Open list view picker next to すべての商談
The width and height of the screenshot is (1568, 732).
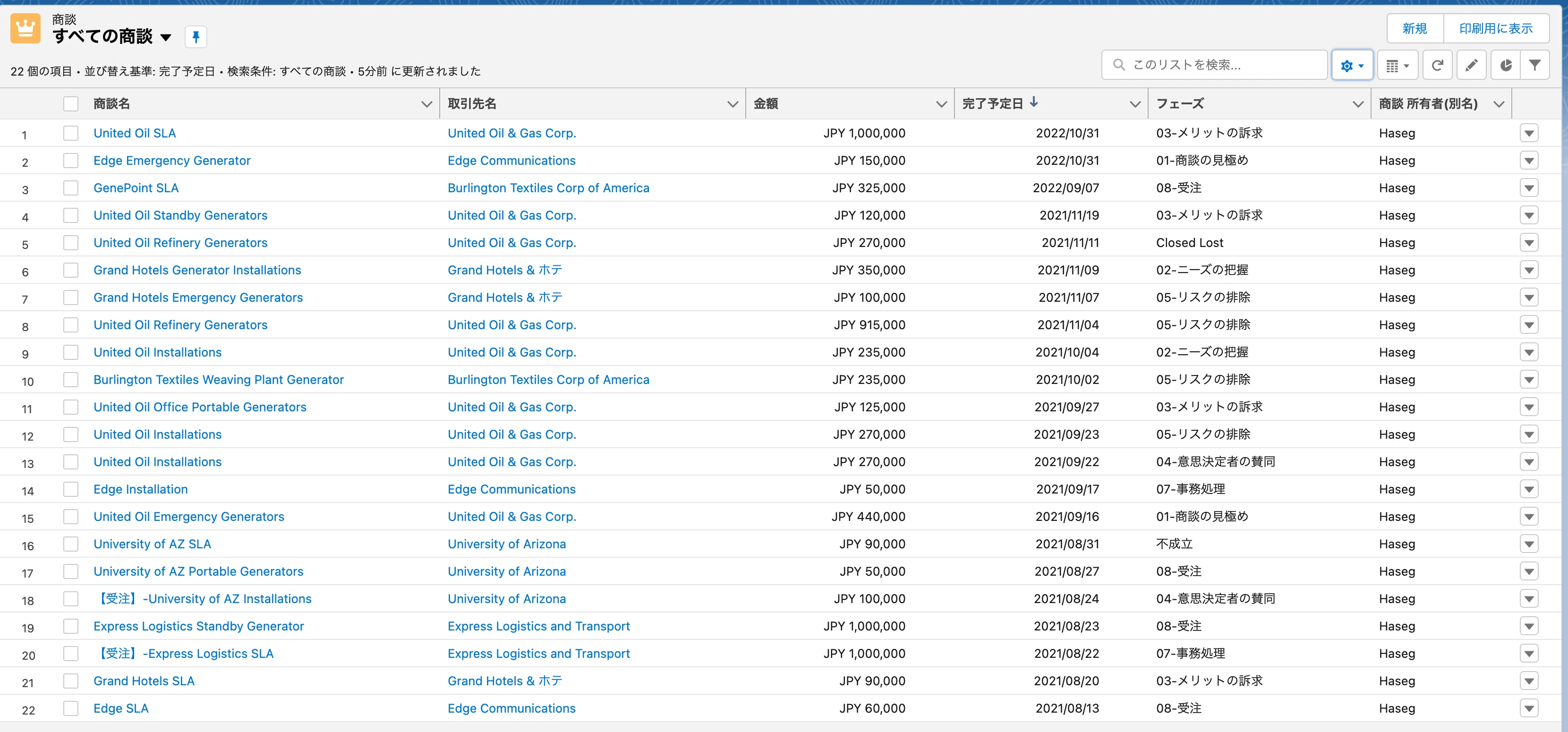point(166,38)
